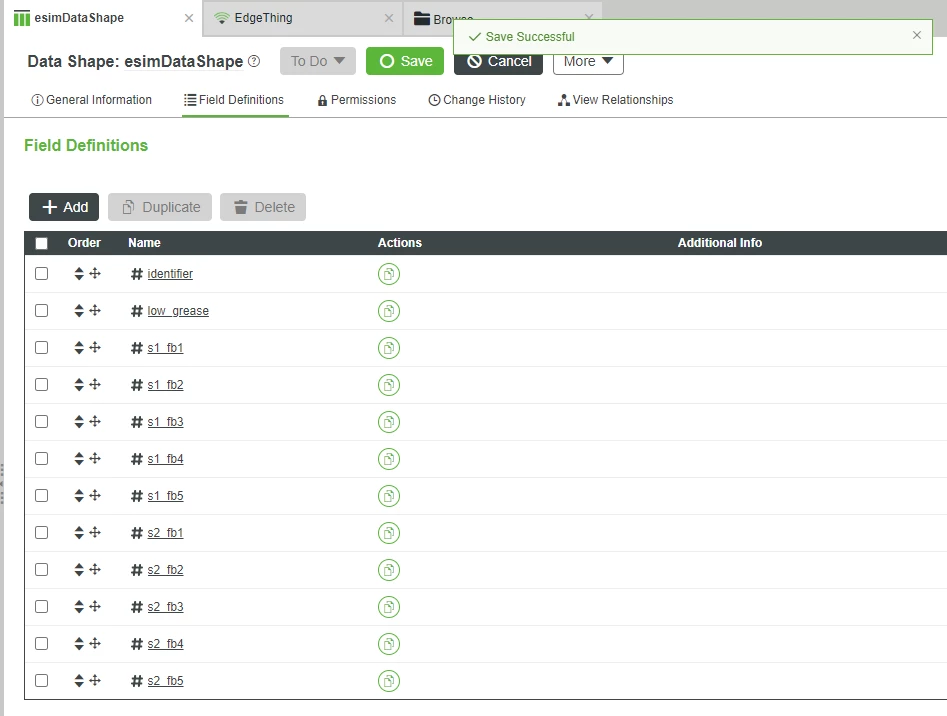Open the s2_fb3 field link
The width and height of the screenshot is (947, 716).
[165, 607]
